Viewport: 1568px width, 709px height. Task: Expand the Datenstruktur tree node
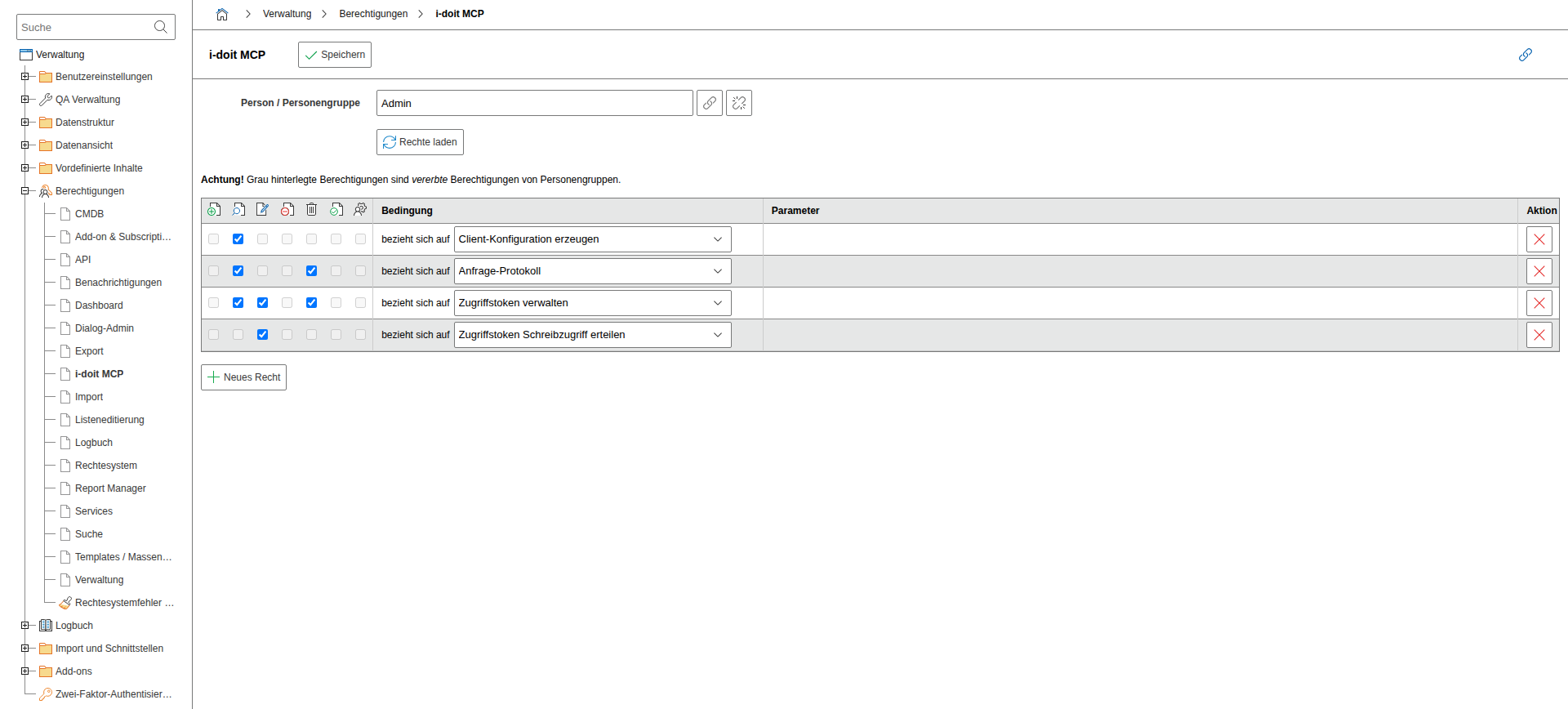point(25,123)
